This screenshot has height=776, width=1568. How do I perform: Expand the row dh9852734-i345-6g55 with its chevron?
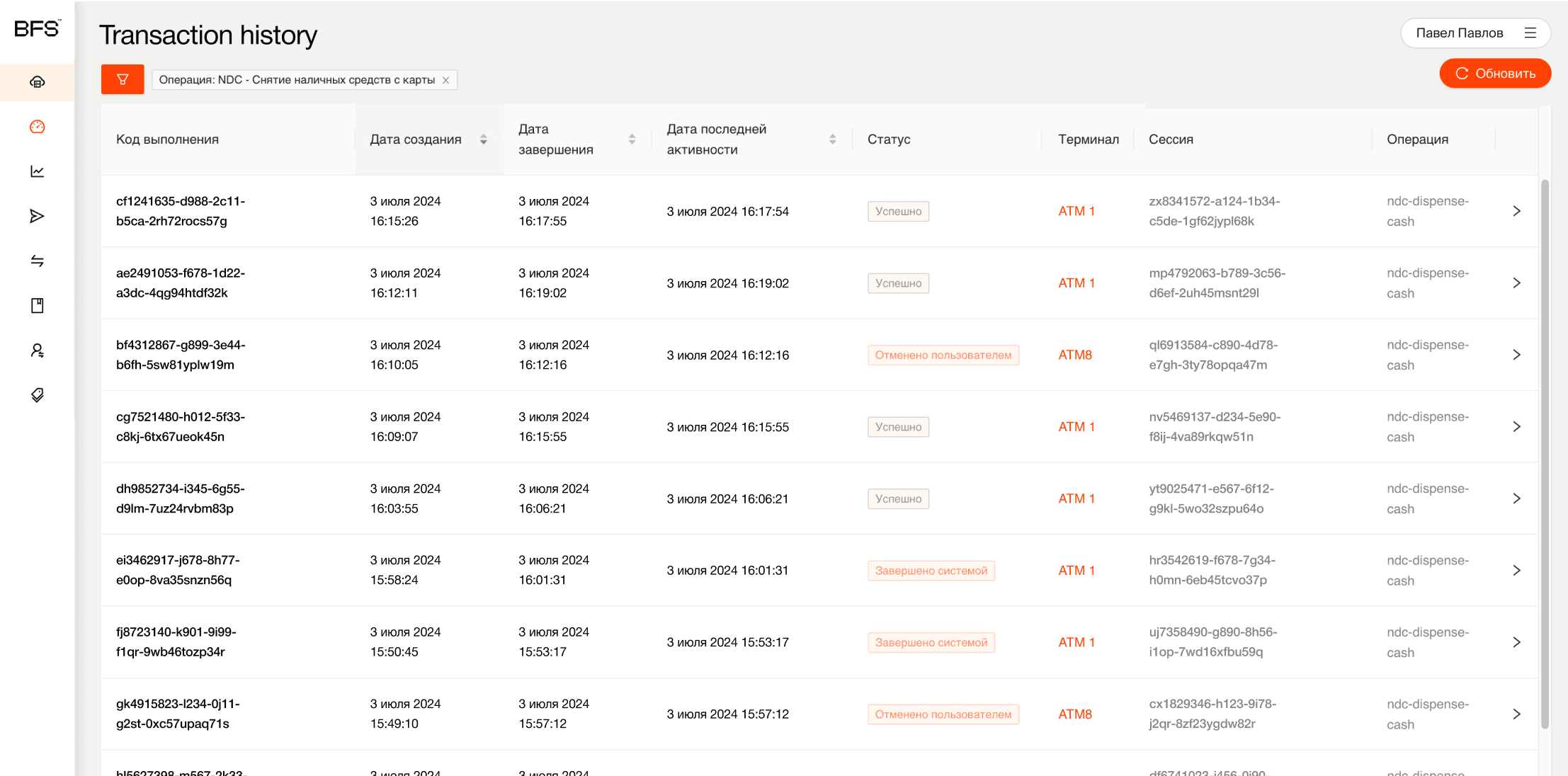click(x=1516, y=498)
